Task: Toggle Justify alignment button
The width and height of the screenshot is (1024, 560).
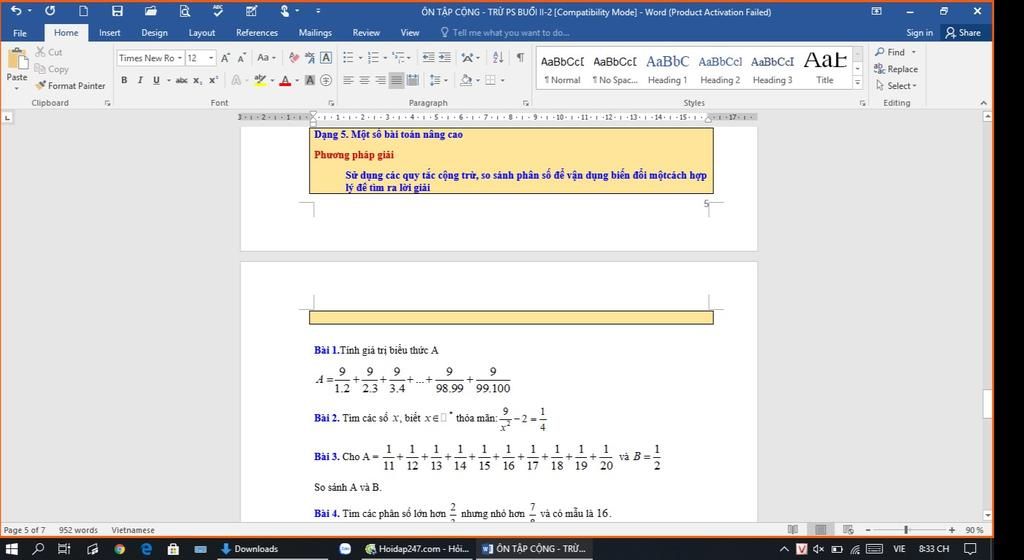Action: coord(396,80)
